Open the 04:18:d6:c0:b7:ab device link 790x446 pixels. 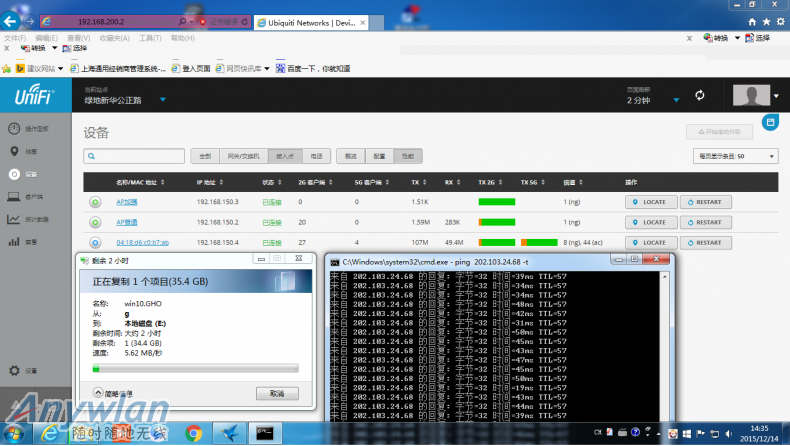(x=143, y=242)
